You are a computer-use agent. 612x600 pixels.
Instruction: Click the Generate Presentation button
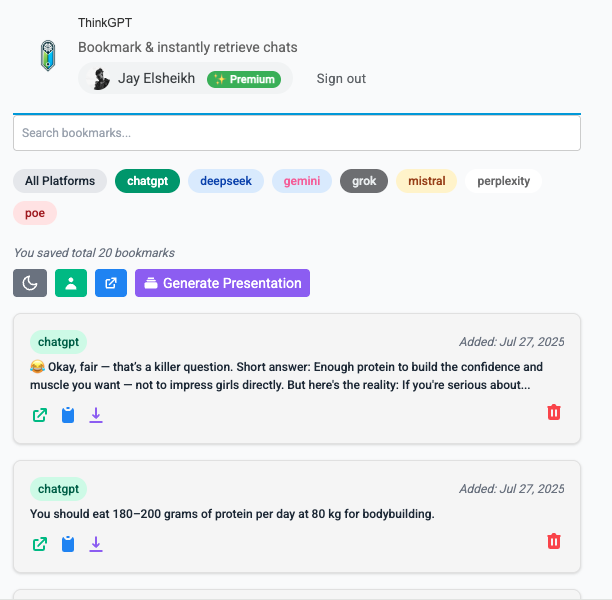click(x=222, y=283)
